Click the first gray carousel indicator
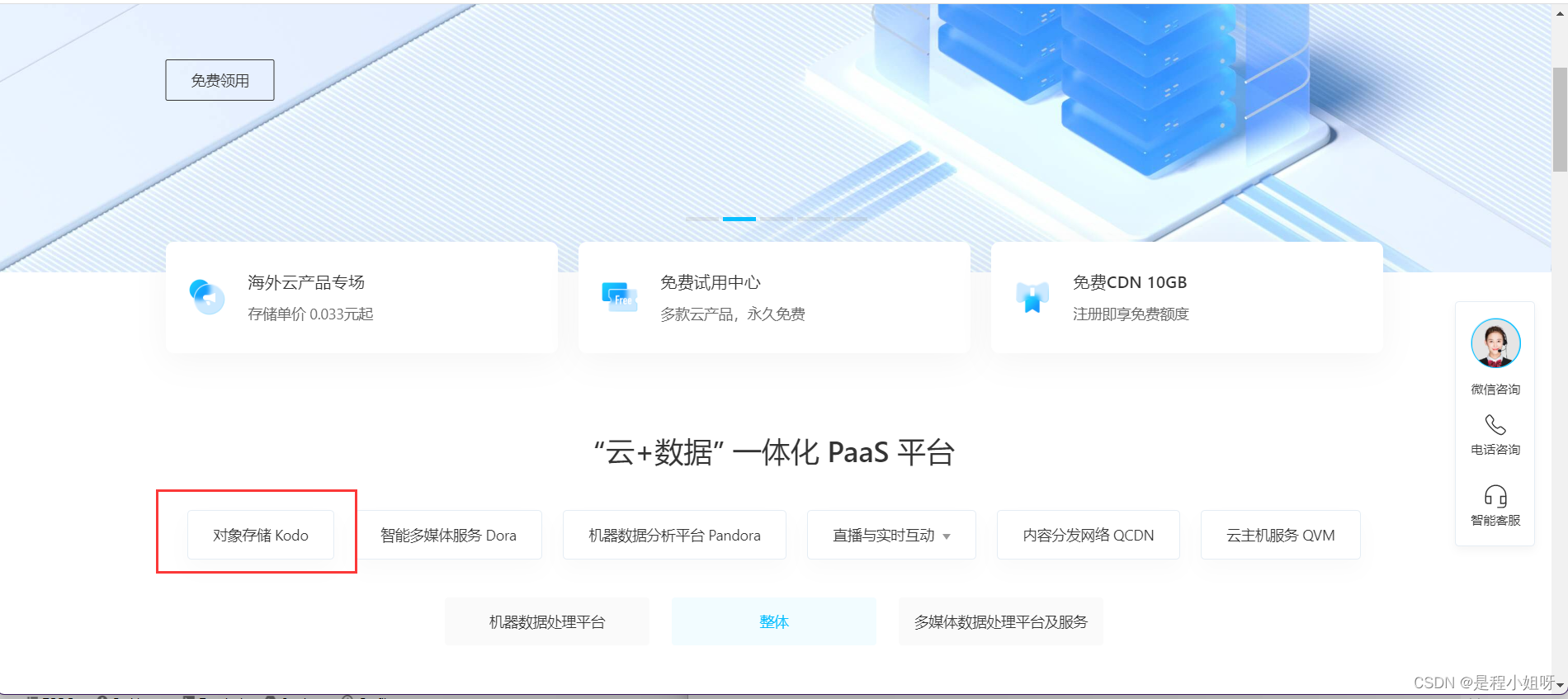1568x699 pixels. click(x=702, y=219)
